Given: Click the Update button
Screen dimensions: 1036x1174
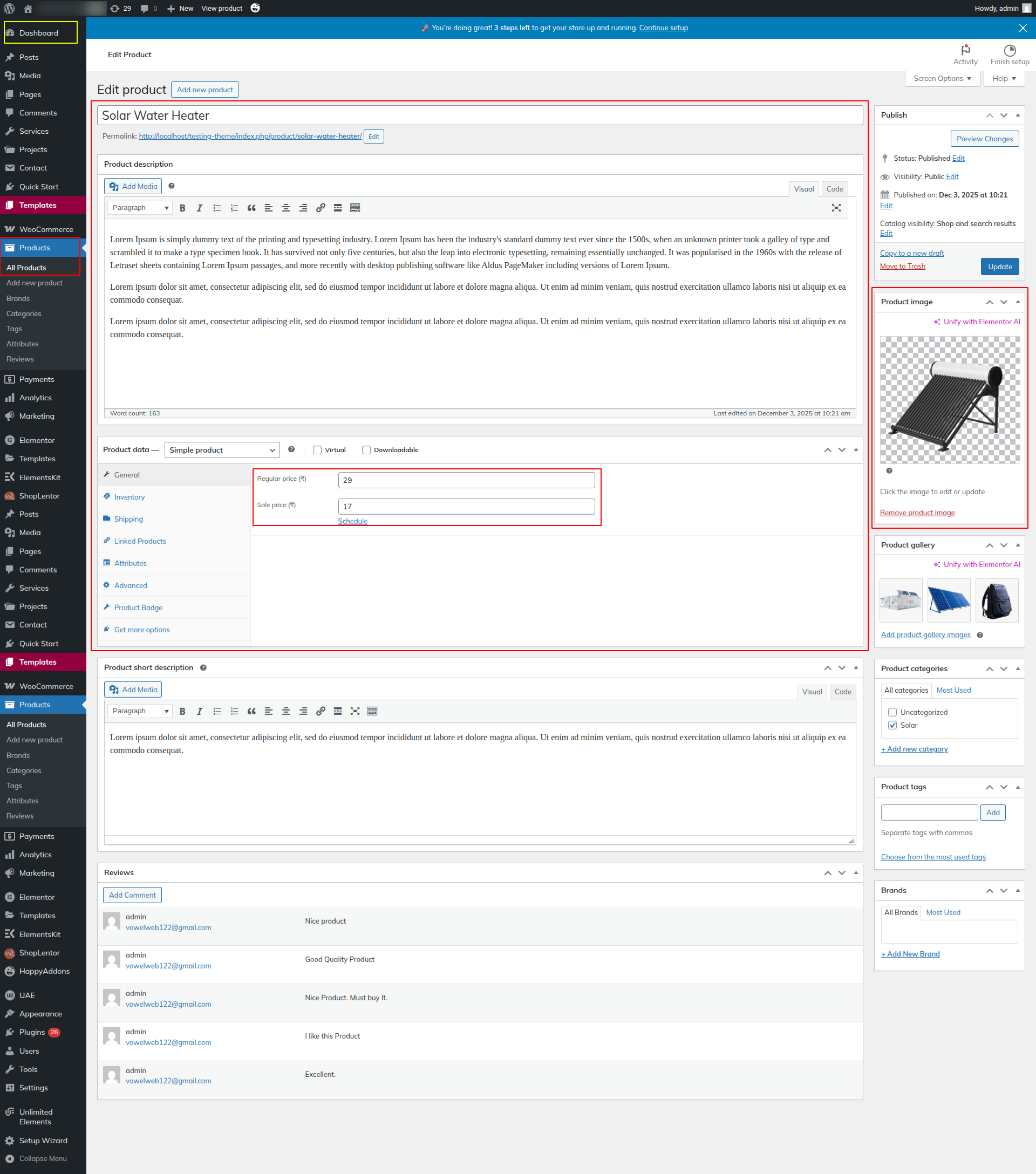Looking at the screenshot, I should (999, 267).
